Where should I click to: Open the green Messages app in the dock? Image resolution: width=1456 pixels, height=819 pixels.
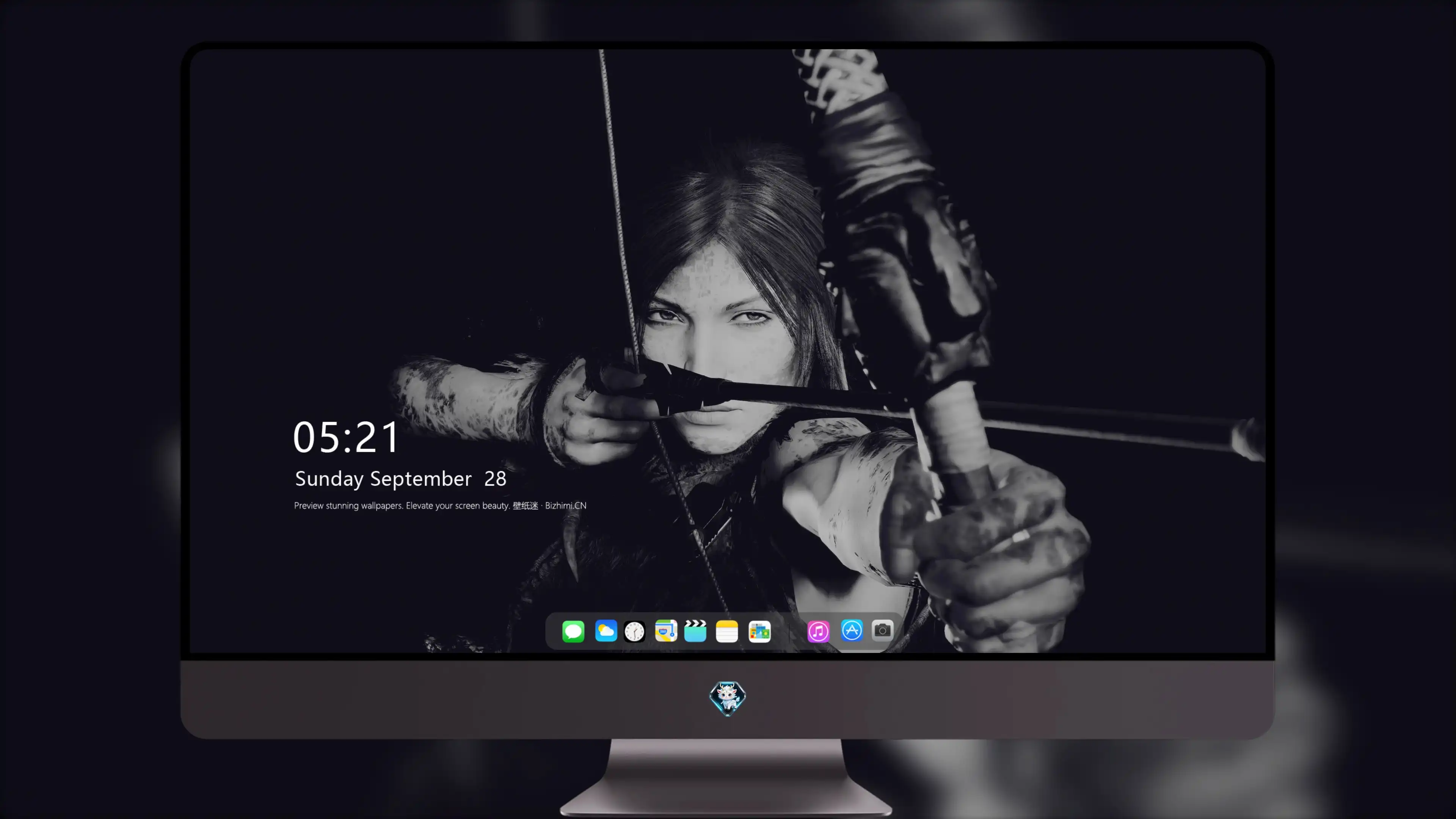coord(573,631)
